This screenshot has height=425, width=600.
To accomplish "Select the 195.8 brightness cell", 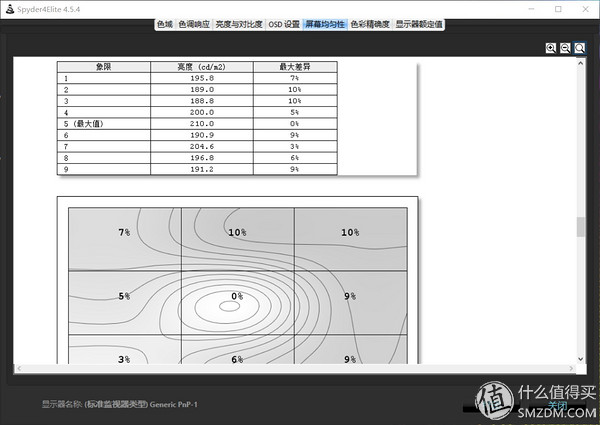I will (x=202, y=78).
